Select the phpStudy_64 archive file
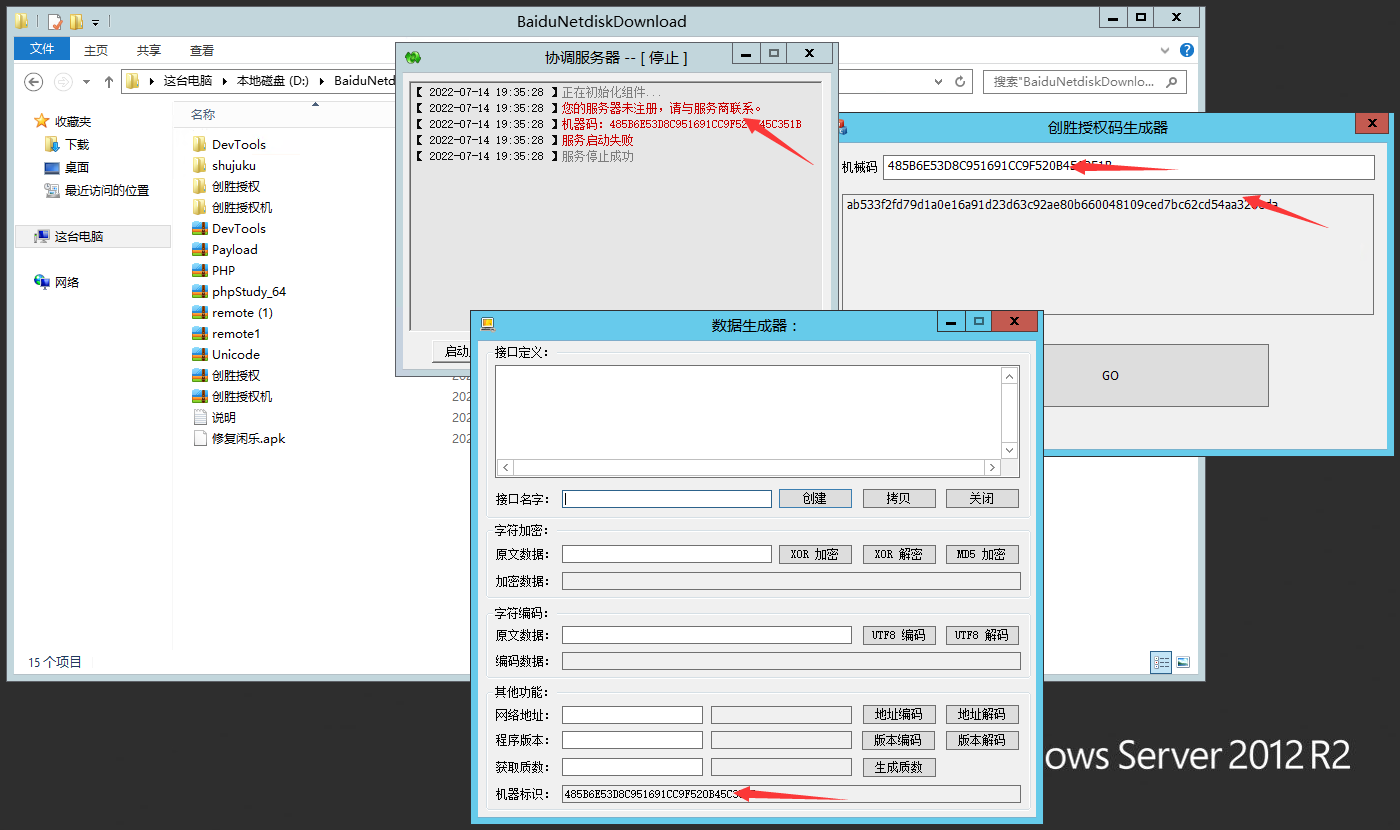1400x830 pixels. coord(248,292)
